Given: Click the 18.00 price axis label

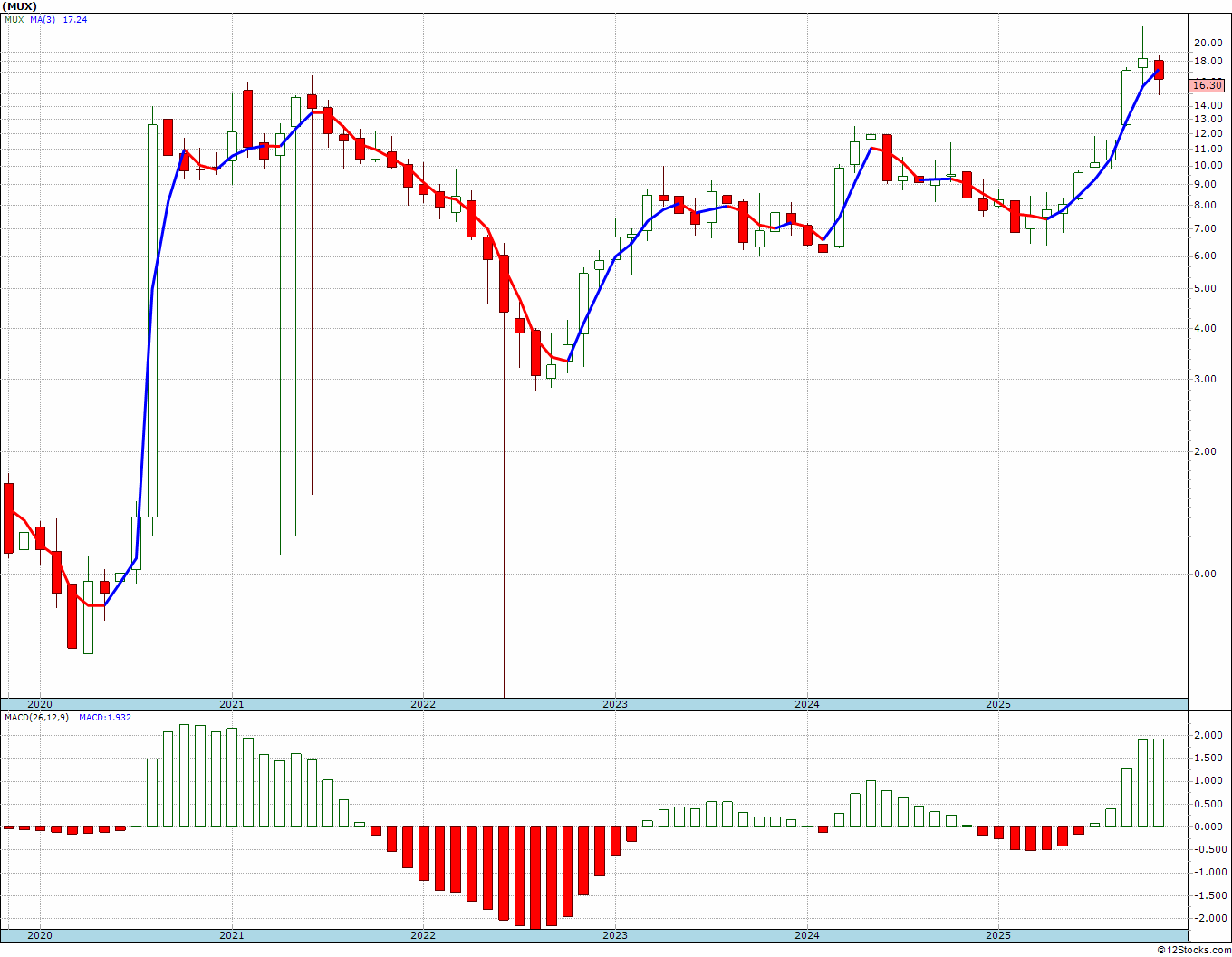Looking at the screenshot, I should tap(1208, 62).
